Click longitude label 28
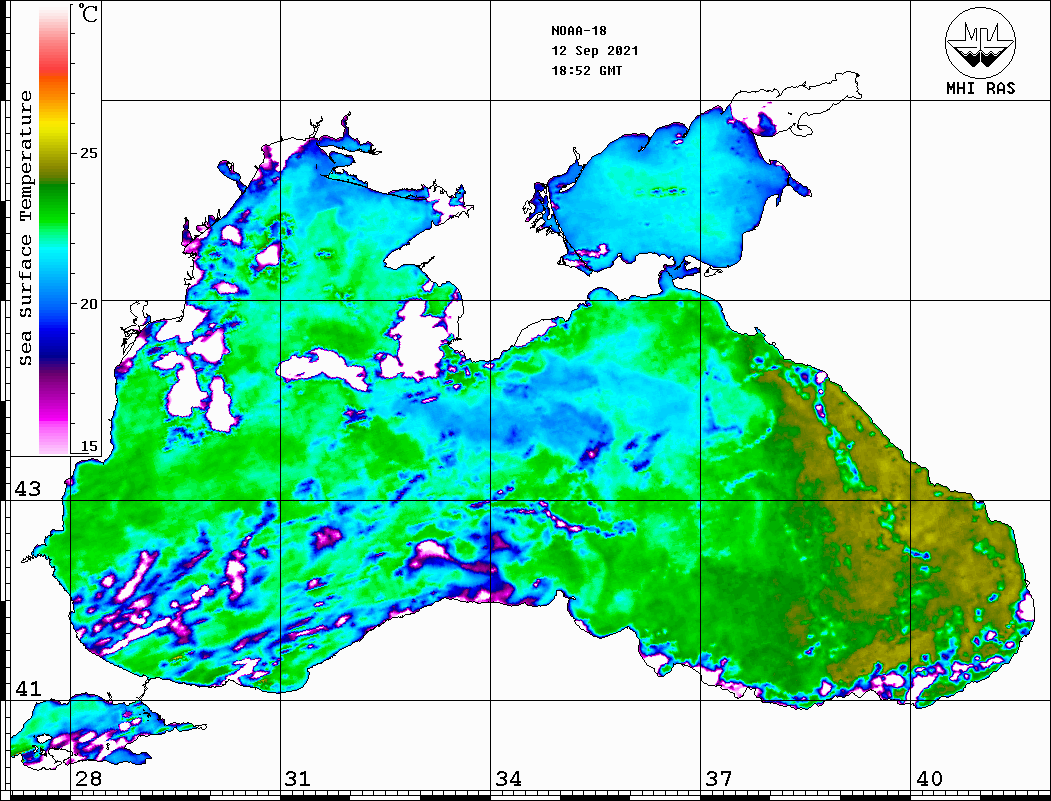This screenshot has width=1051, height=801. (x=88, y=779)
